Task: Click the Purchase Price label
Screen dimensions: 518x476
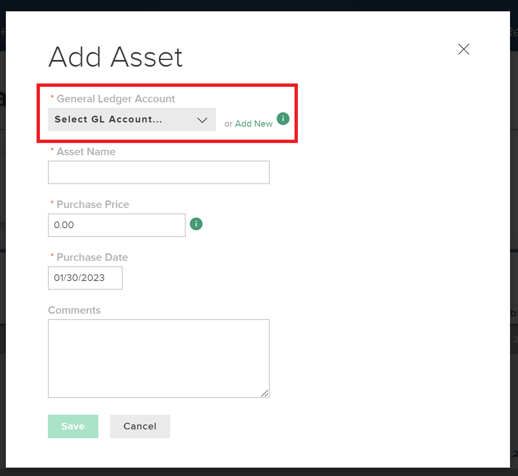Action: tap(93, 204)
